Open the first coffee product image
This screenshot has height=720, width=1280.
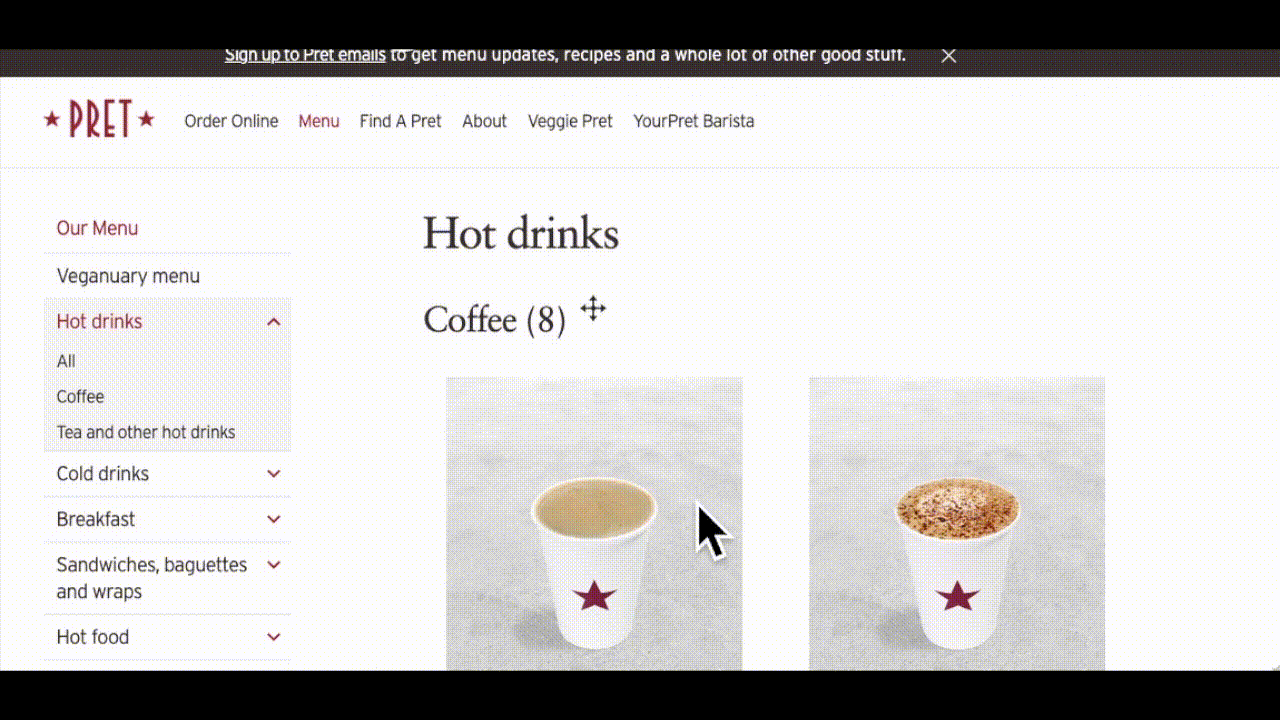pyautogui.click(x=594, y=523)
